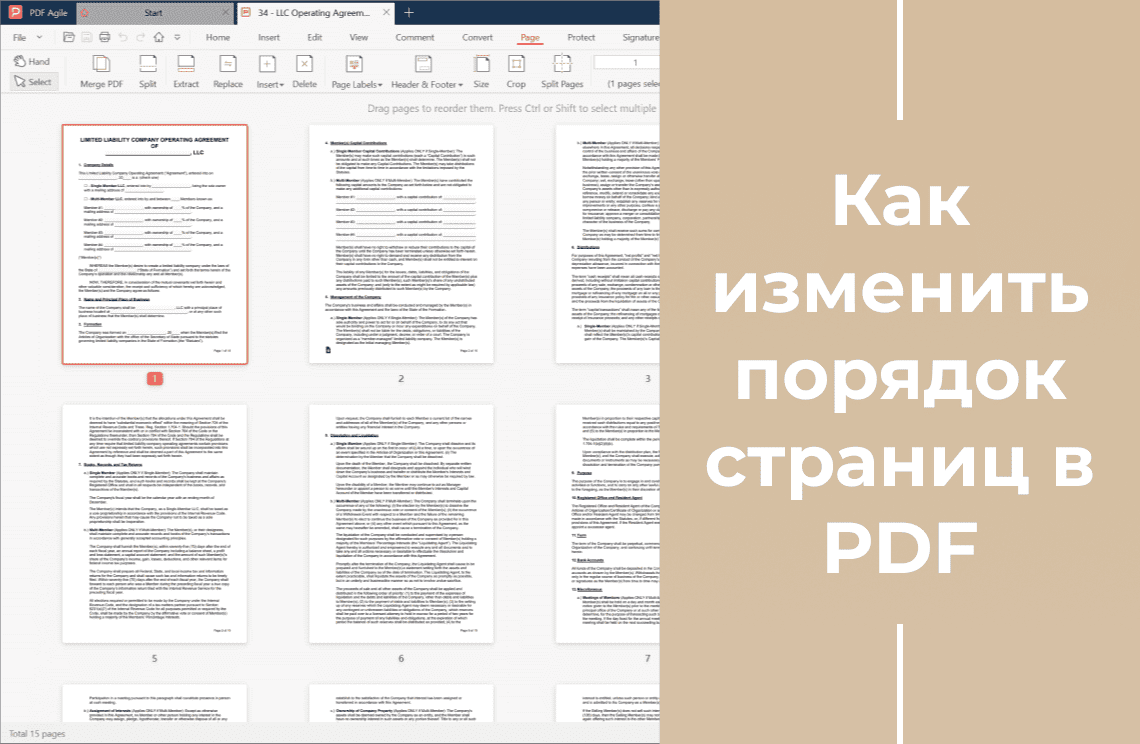This screenshot has height=744, width=1140.
Task: Click the Print icon in quick toolbar
Action: coord(104,37)
